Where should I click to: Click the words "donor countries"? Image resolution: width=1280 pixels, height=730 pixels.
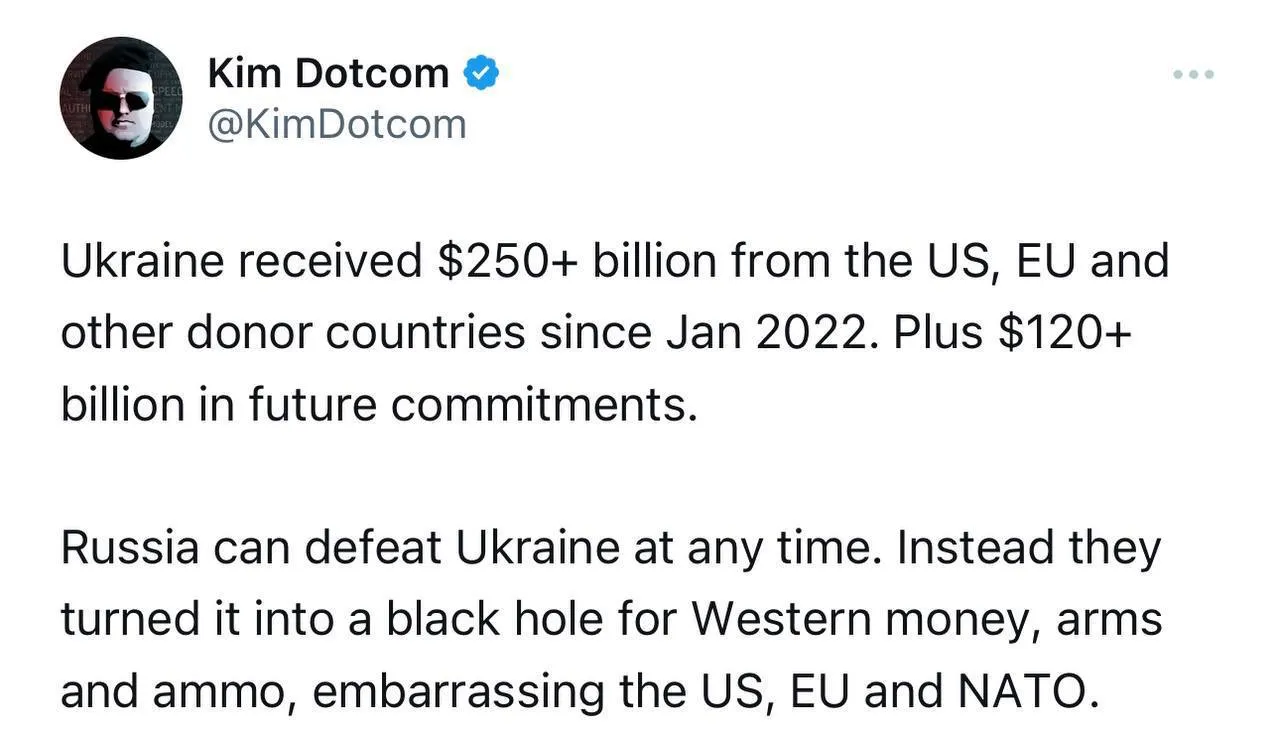(x=355, y=333)
